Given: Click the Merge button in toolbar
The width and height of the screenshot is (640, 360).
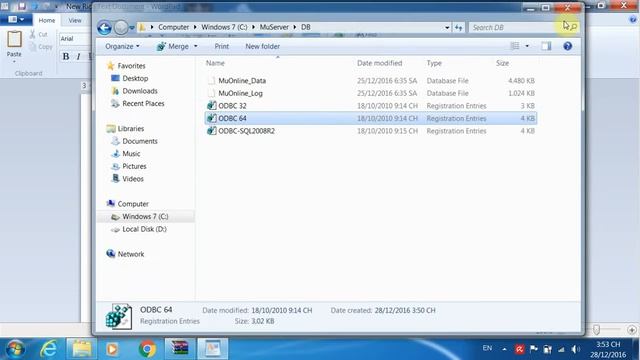Looking at the screenshot, I should pos(173,46).
